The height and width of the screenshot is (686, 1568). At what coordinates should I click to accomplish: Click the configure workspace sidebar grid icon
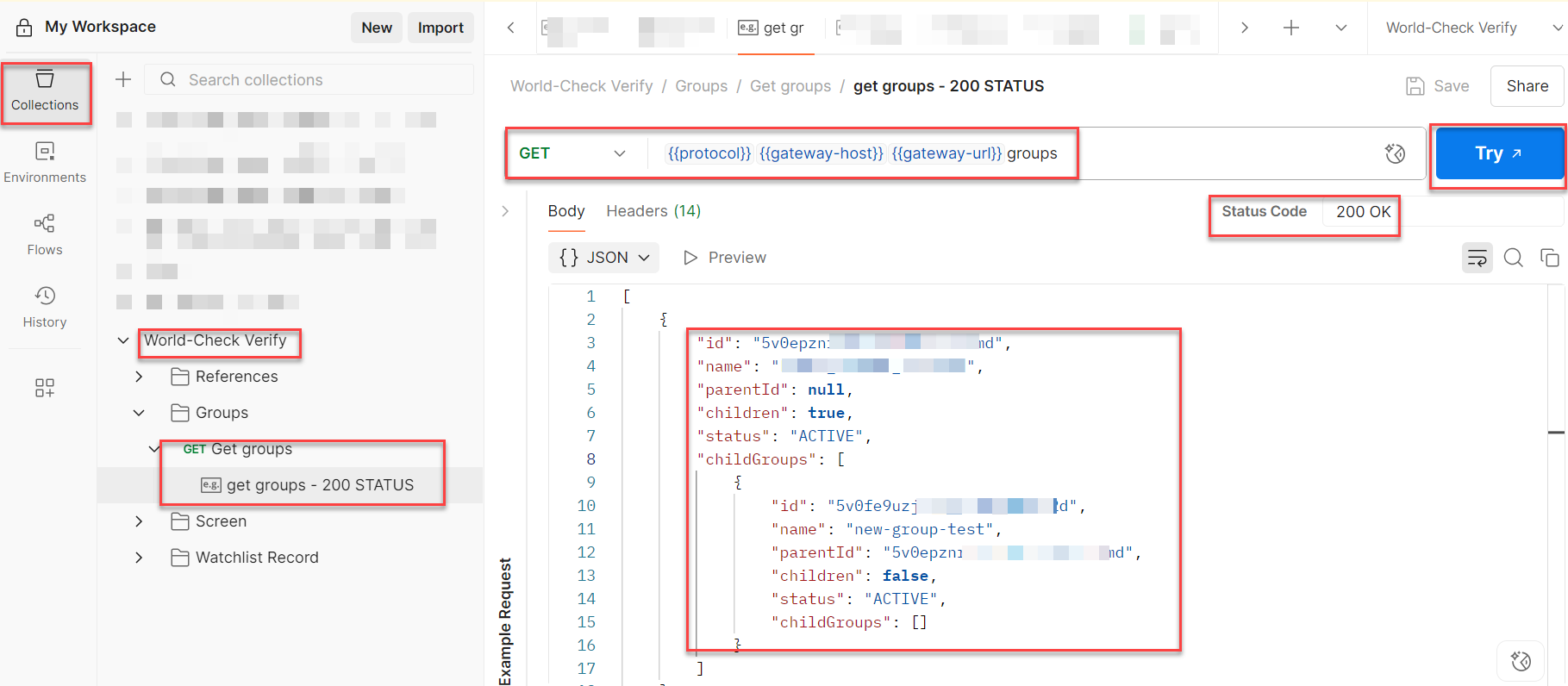coord(45,388)
